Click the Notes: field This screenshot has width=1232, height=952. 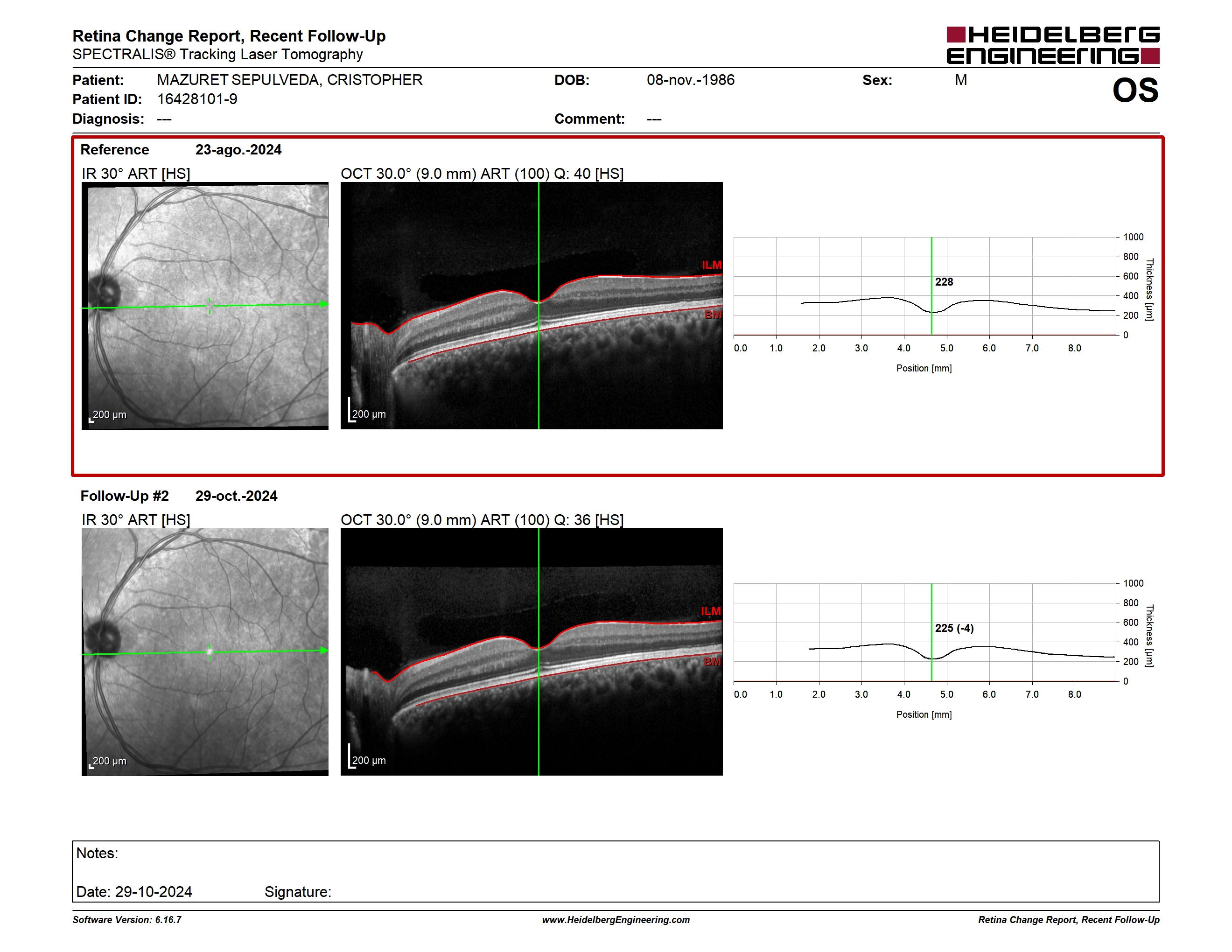(97, 854)
